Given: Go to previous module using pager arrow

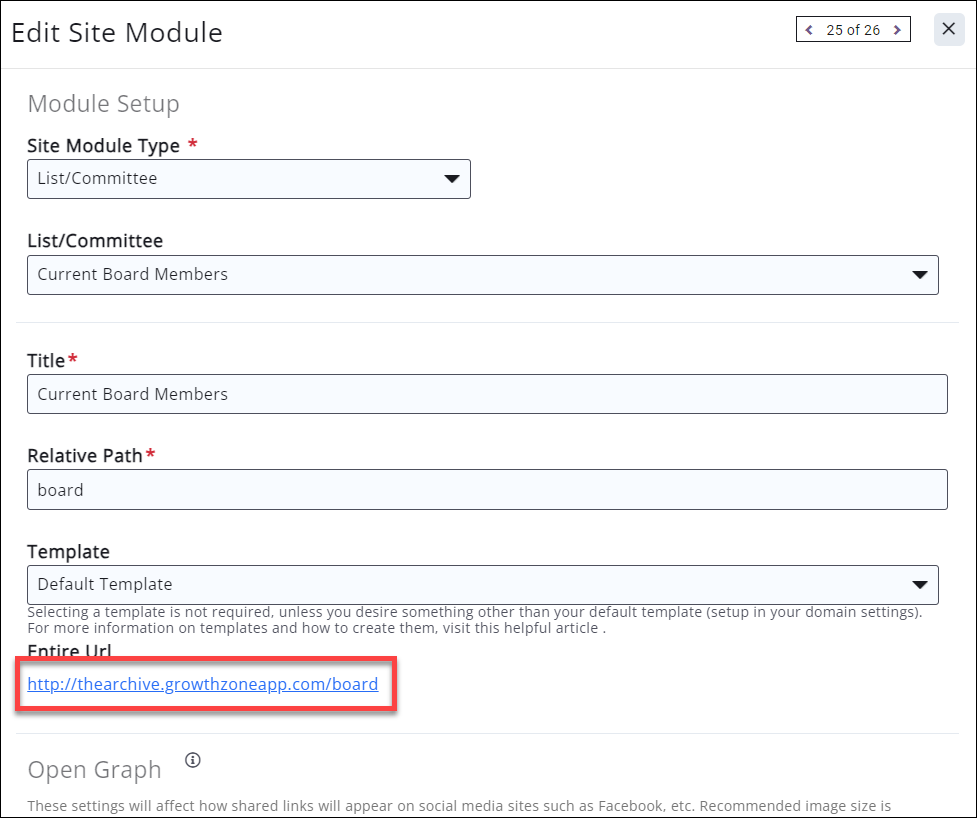Looking at the screenshot, I should [809, 30].
